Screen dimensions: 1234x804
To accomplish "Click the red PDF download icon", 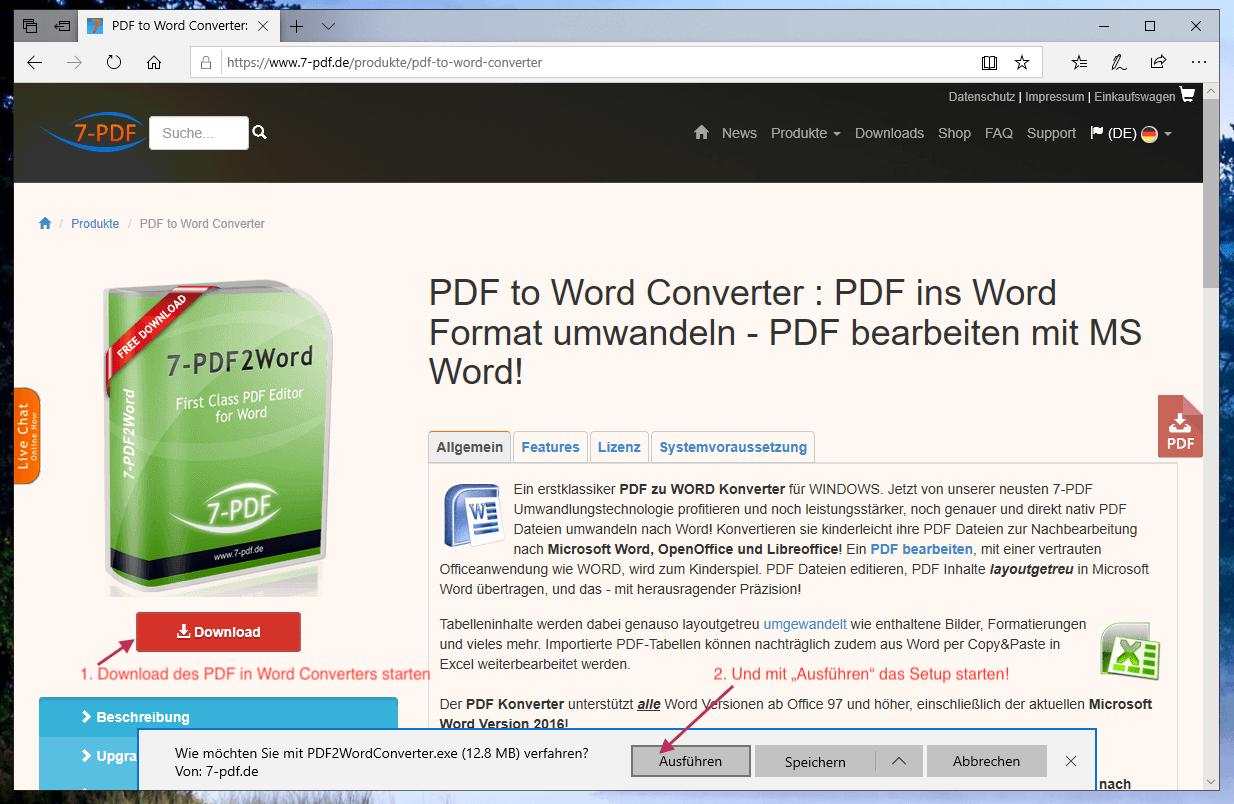I will pos(1180,426).
